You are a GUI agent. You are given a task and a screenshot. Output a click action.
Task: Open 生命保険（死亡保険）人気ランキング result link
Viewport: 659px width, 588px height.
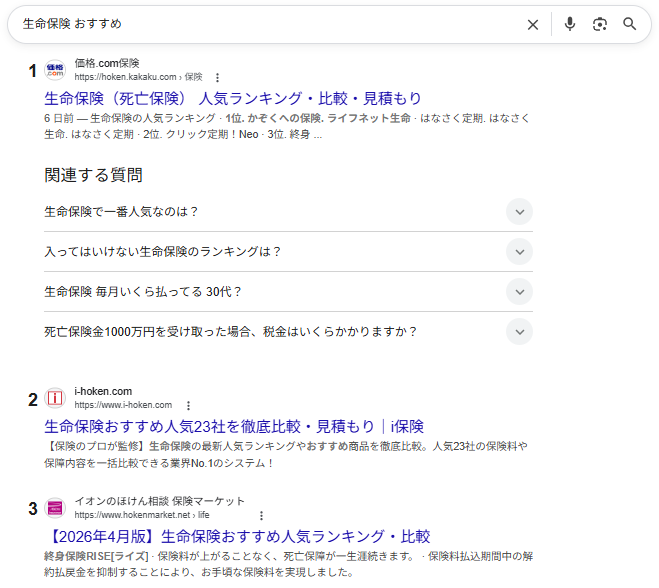click(233, 98)
